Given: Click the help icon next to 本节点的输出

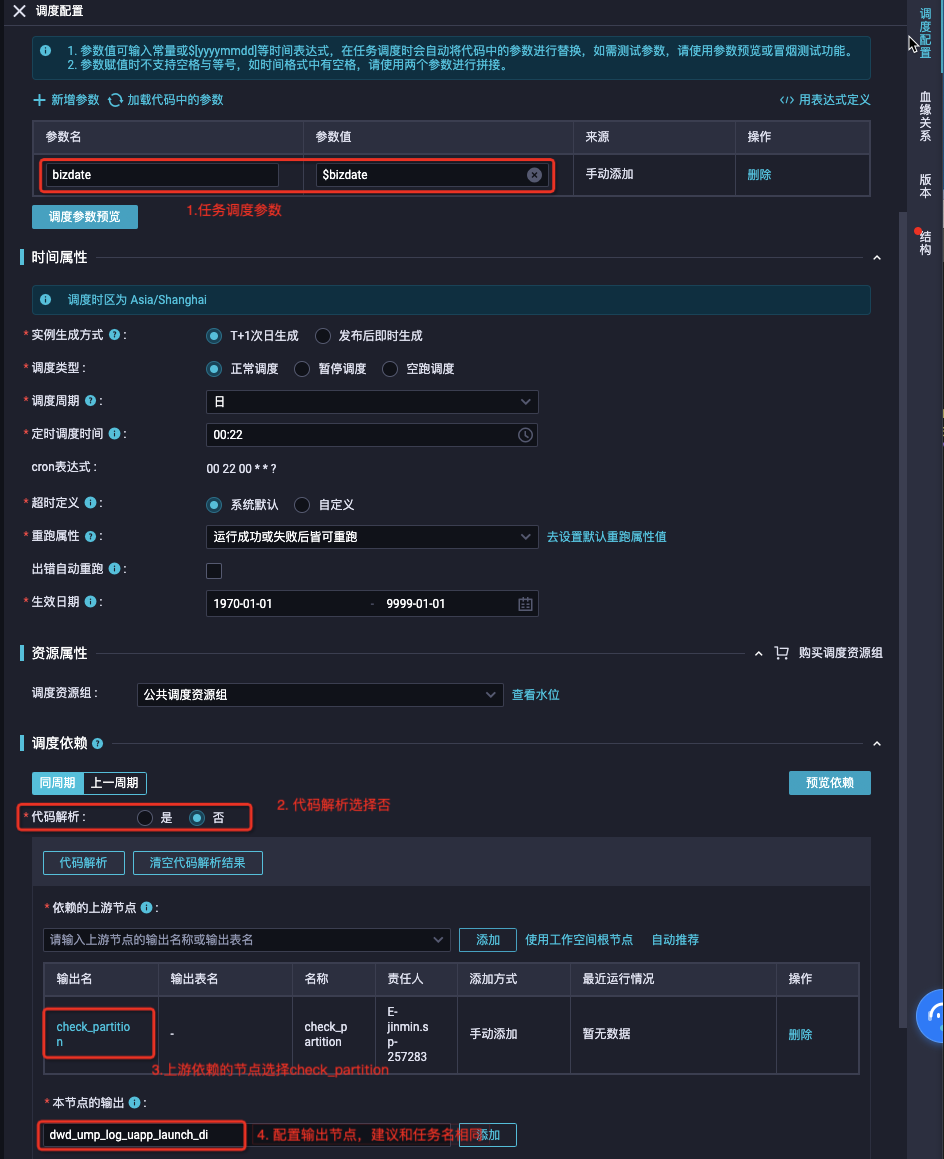Looking at the screenshot, I should click(x=135, y=1102).
